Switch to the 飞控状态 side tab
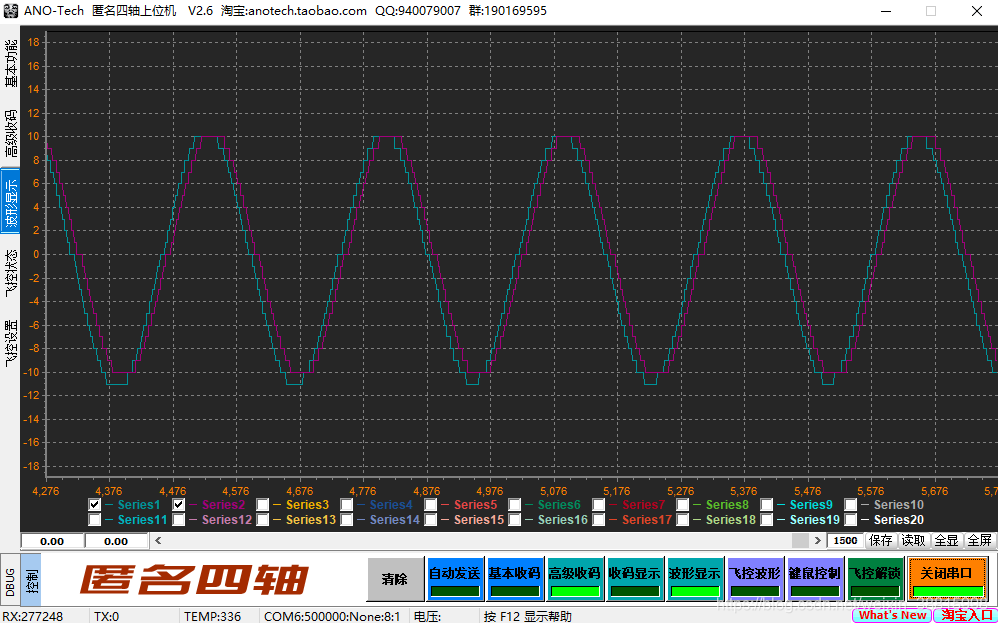Screen dimensions: 998x623 [x=10, y=272]
